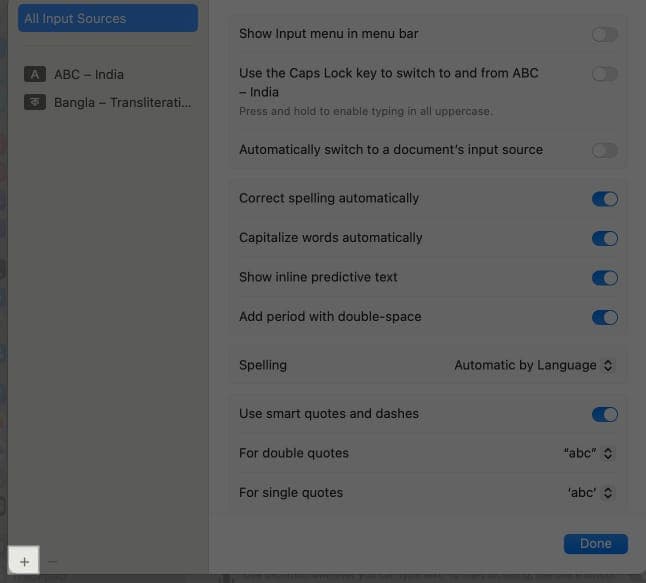Open the Spelling Automatic by Language dropdown
The height and width of the screenshot is (583, 646).
[534, 365]
